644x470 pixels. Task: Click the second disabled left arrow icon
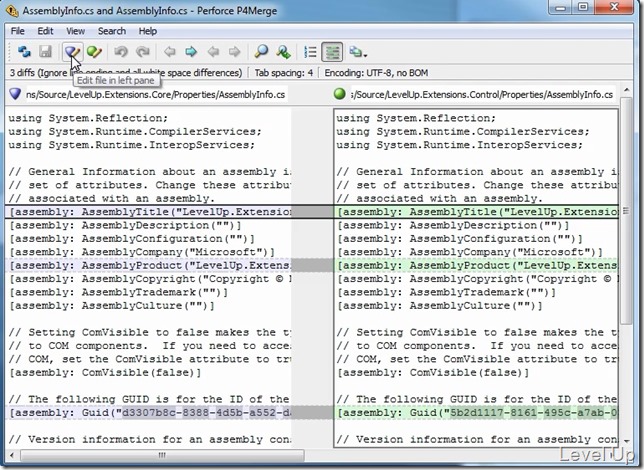click(x=213, y=52)
